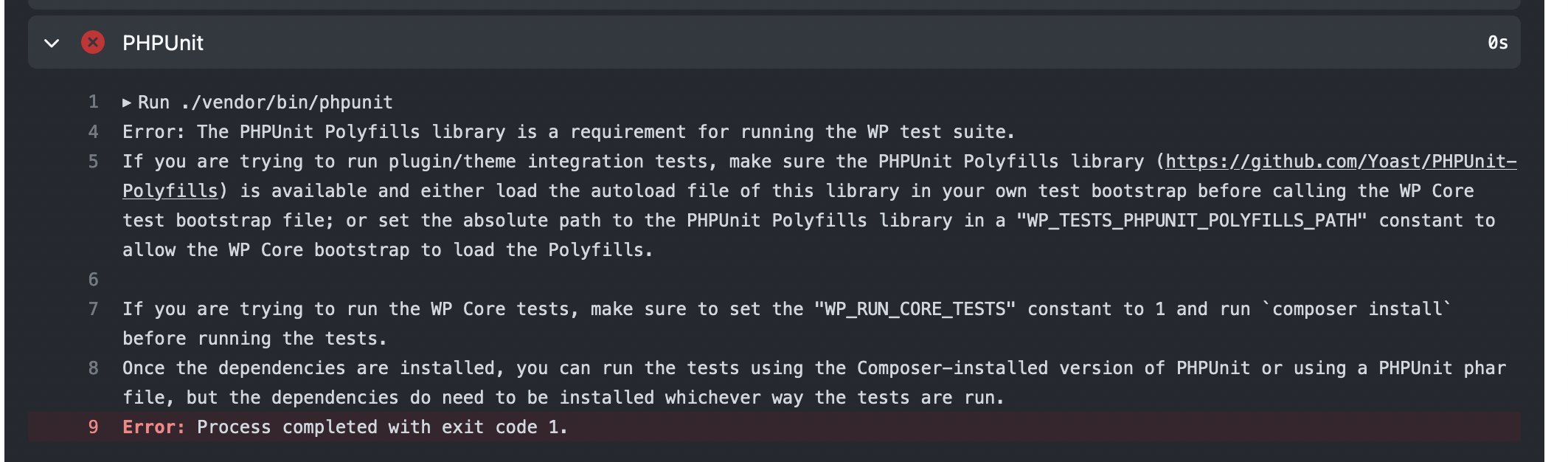Select line number 9 on the error line
Image resolution: width=1568 pixels, height=462 pixels.
pyautogui.click(x=91, y=427)
